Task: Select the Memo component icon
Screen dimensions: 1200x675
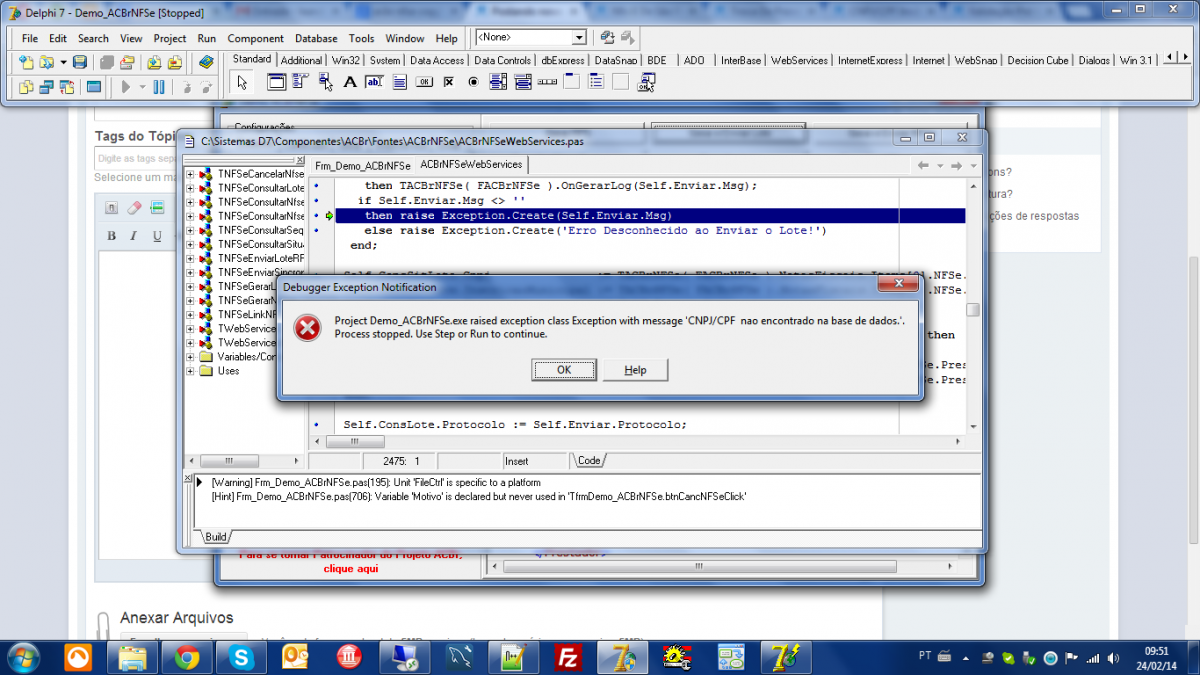Action: click(x=399, y=82)
